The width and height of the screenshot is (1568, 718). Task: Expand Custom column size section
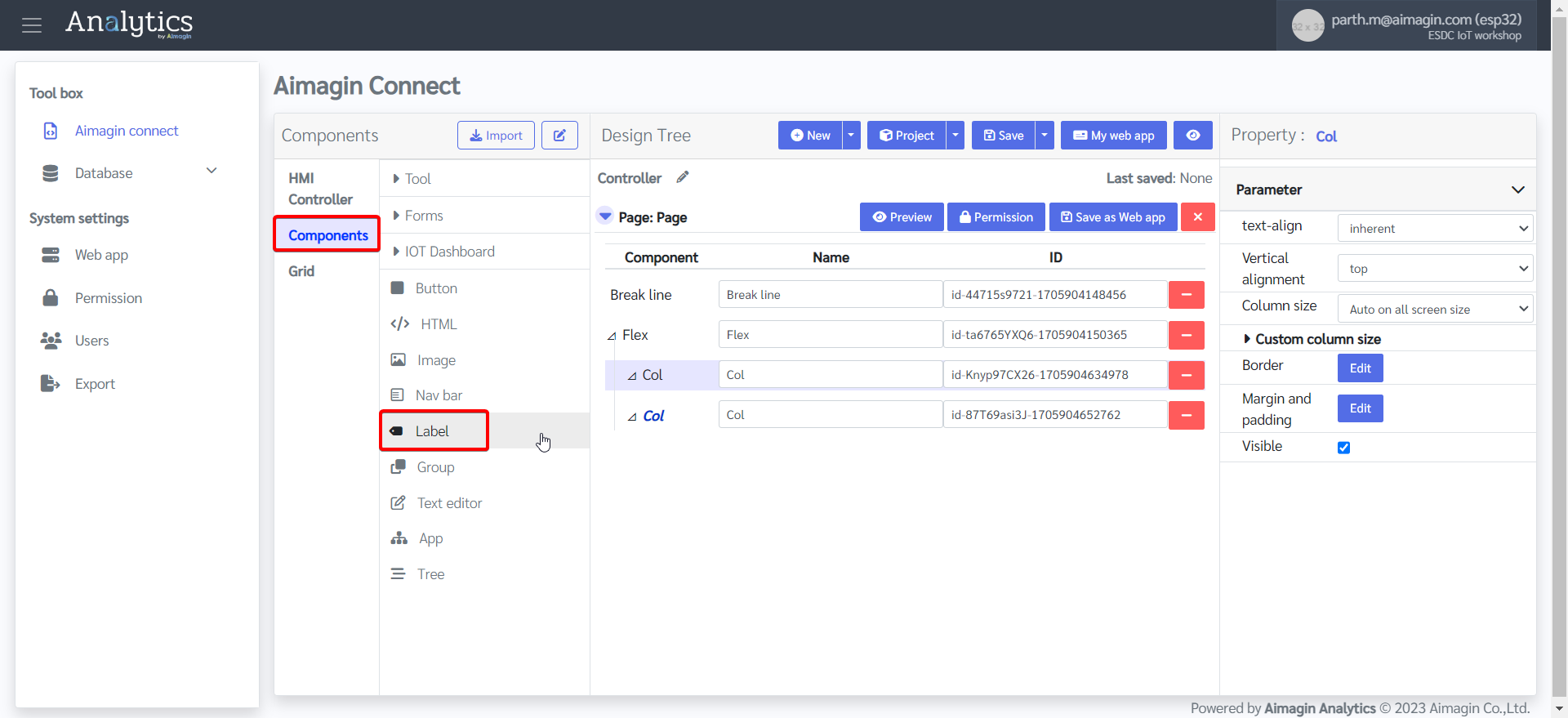[x=1312, y=339]
